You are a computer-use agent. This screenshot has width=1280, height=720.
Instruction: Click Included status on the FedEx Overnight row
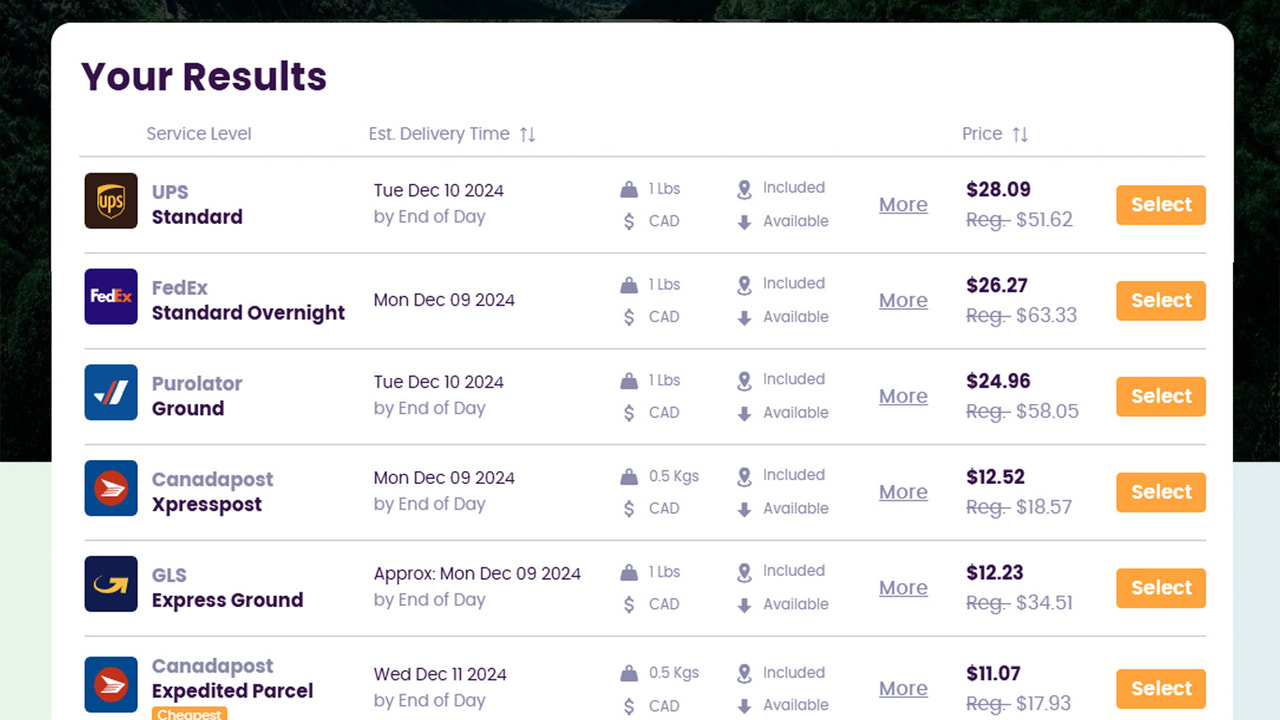coord(794,284)
